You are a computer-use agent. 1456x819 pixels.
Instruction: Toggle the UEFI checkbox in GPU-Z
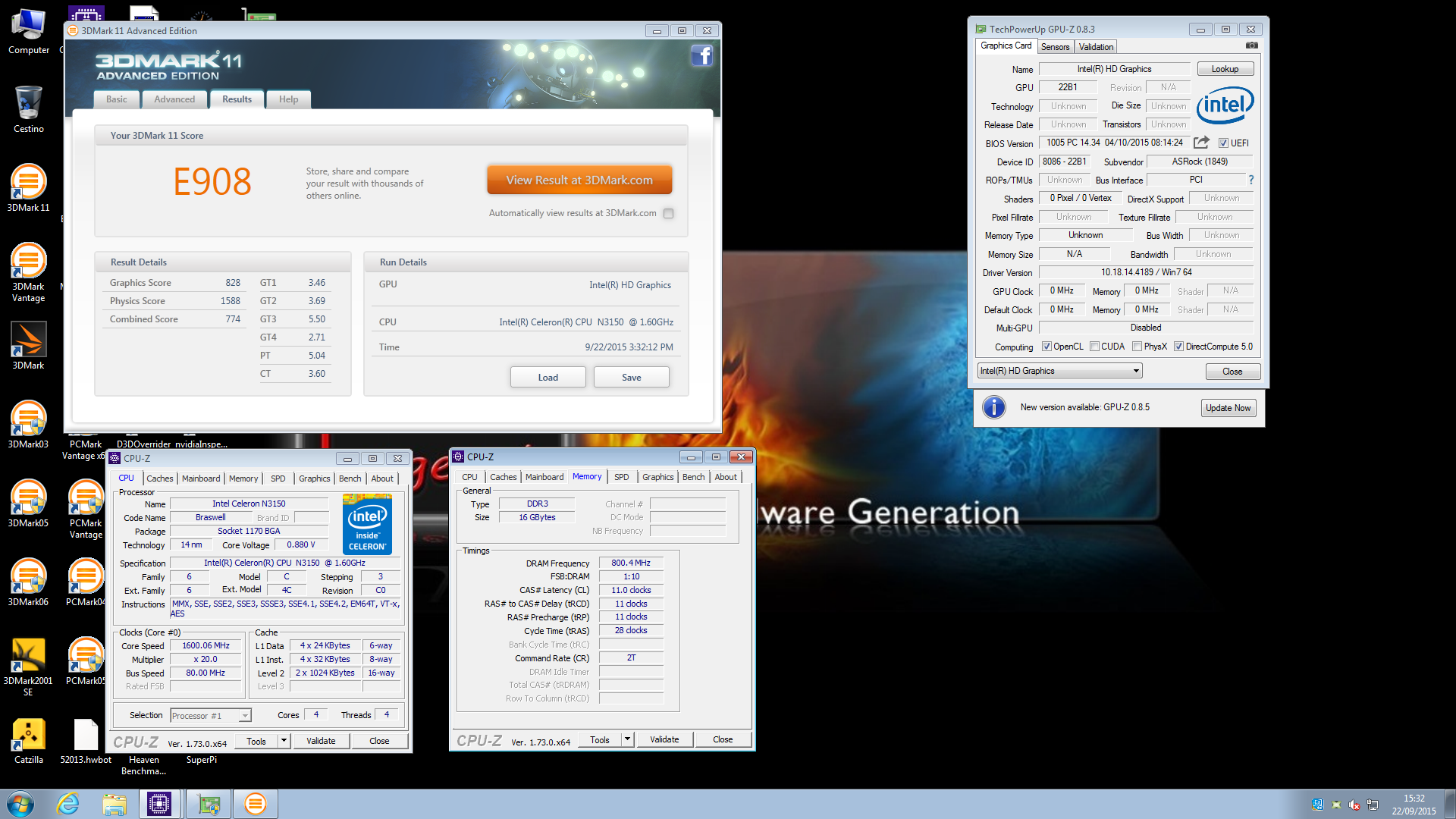tap(1223, 143)
